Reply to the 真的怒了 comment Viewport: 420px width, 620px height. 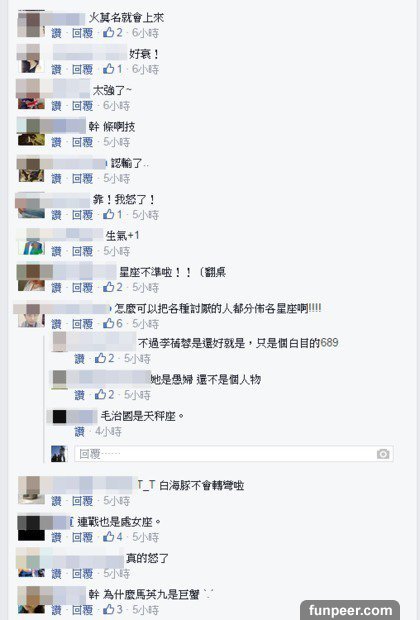click(82, 573)
